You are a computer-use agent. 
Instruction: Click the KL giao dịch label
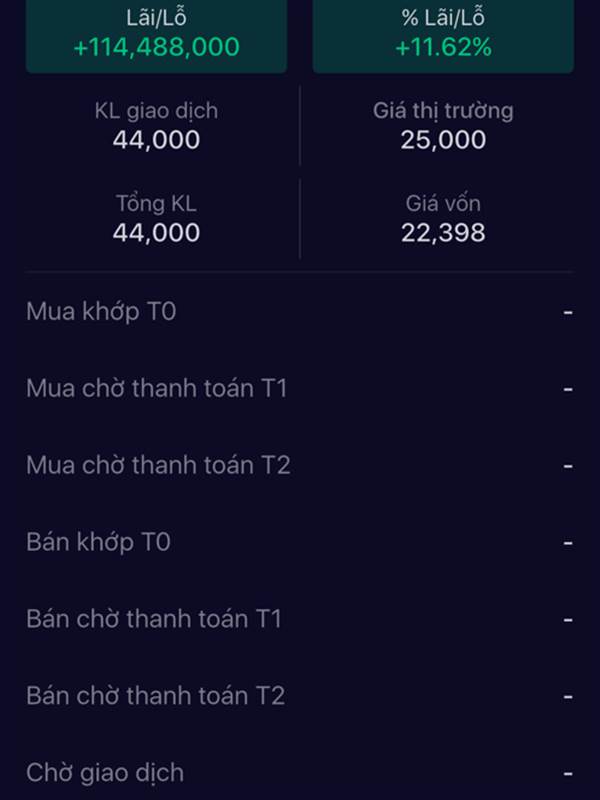point(156,111)
